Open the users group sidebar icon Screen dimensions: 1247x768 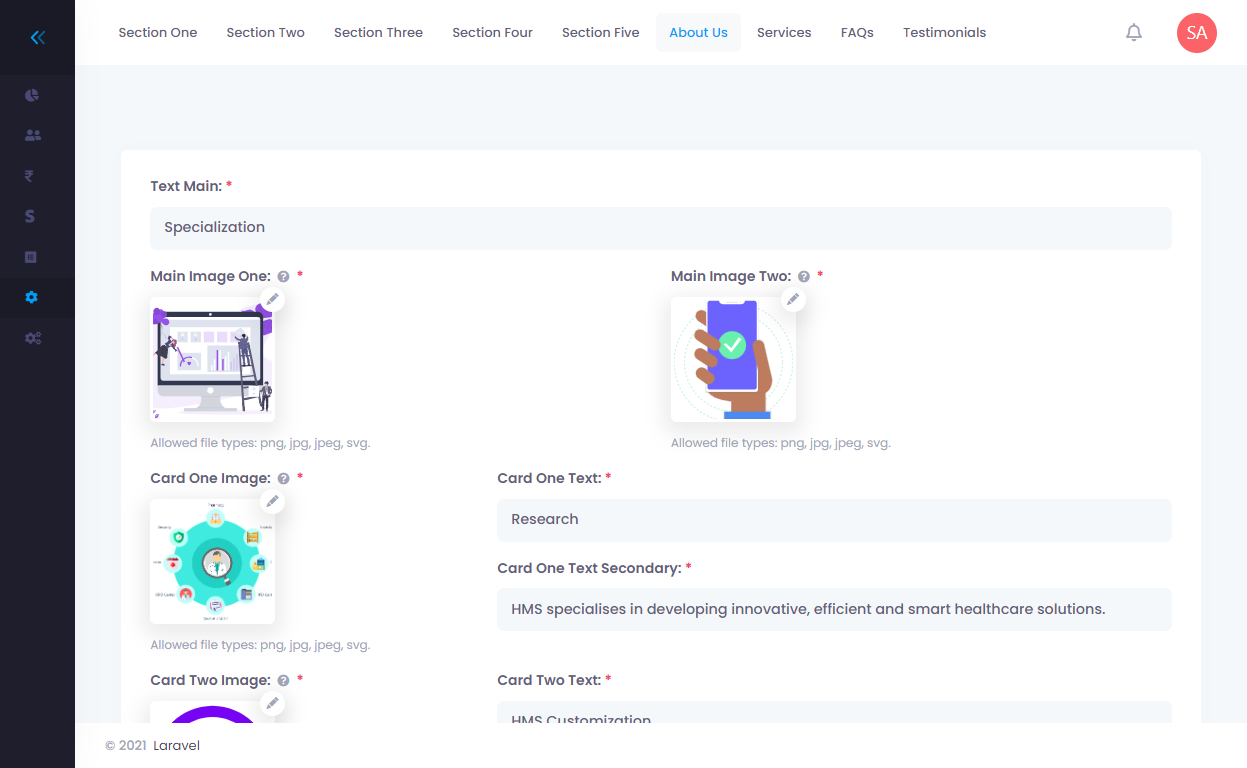(x=33, y=135)
